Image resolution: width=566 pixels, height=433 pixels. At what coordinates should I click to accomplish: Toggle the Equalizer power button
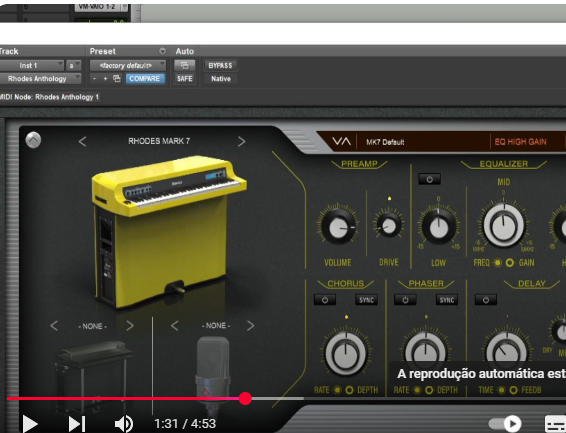[x=430, y=179]
